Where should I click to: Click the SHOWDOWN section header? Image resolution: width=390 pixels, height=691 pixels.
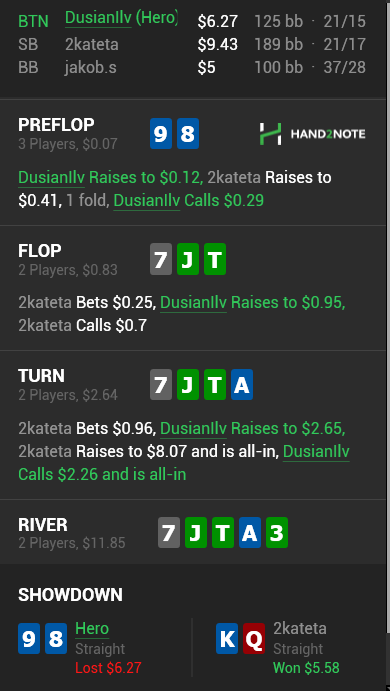(71, 595)
